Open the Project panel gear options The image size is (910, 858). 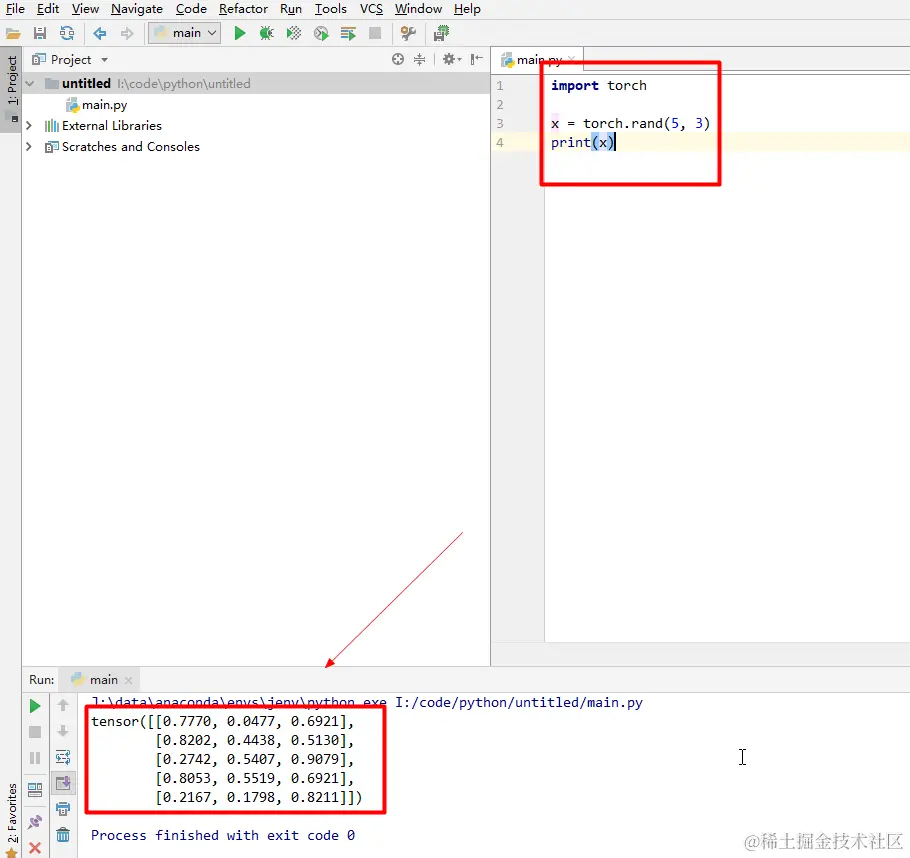pyautogui.click(x=452, y=59)
